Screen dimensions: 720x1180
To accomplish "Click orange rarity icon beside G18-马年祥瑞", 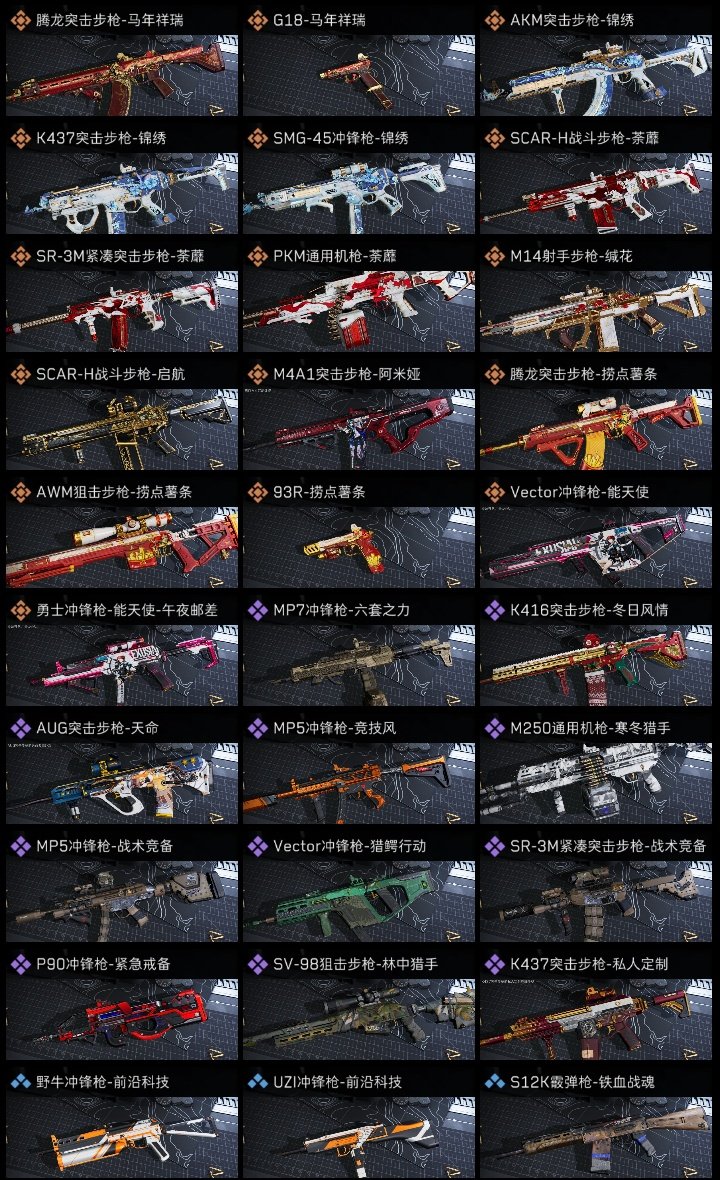I will (257, 20).
